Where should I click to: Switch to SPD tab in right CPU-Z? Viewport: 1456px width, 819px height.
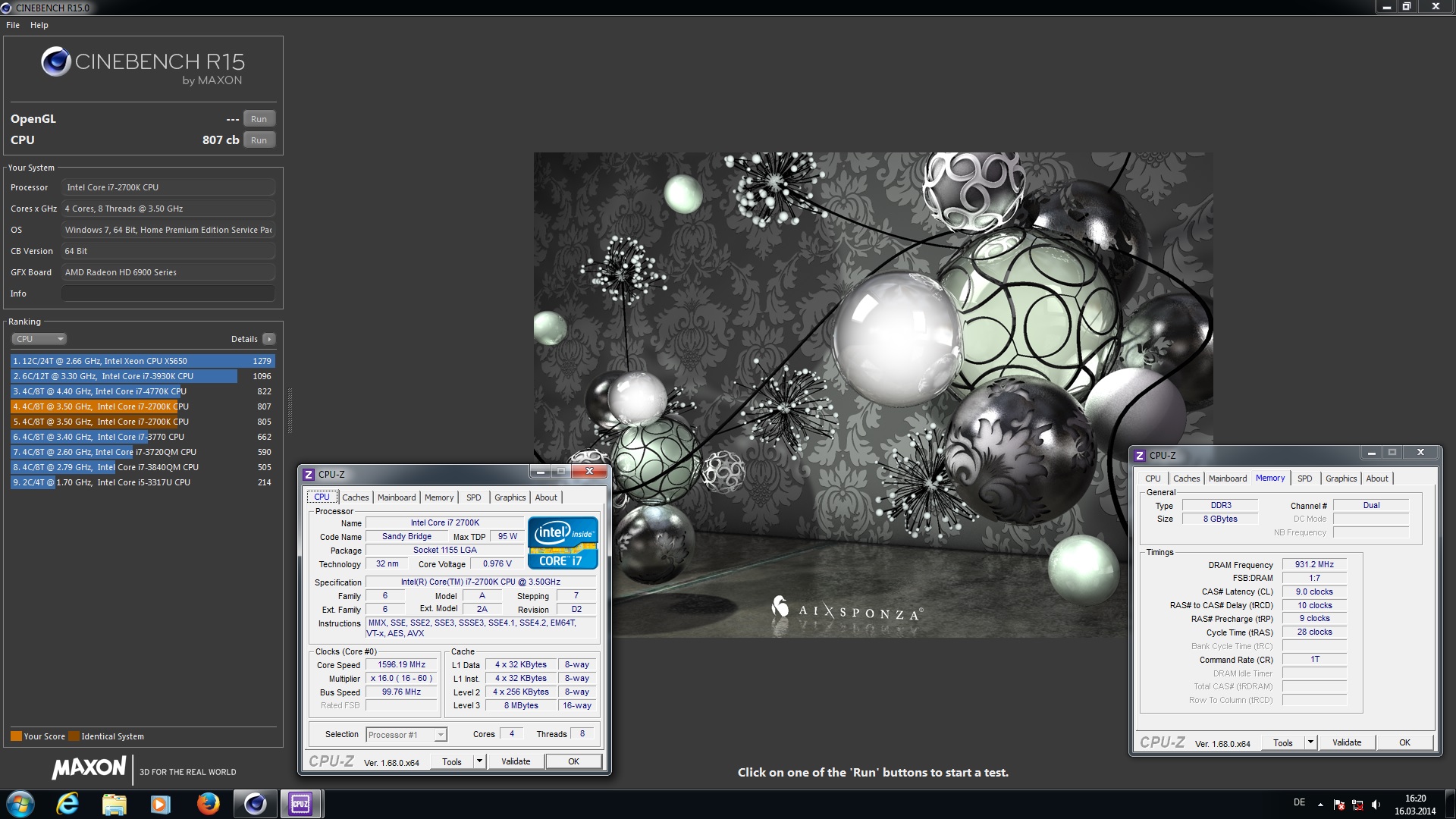coord(1305,479)
